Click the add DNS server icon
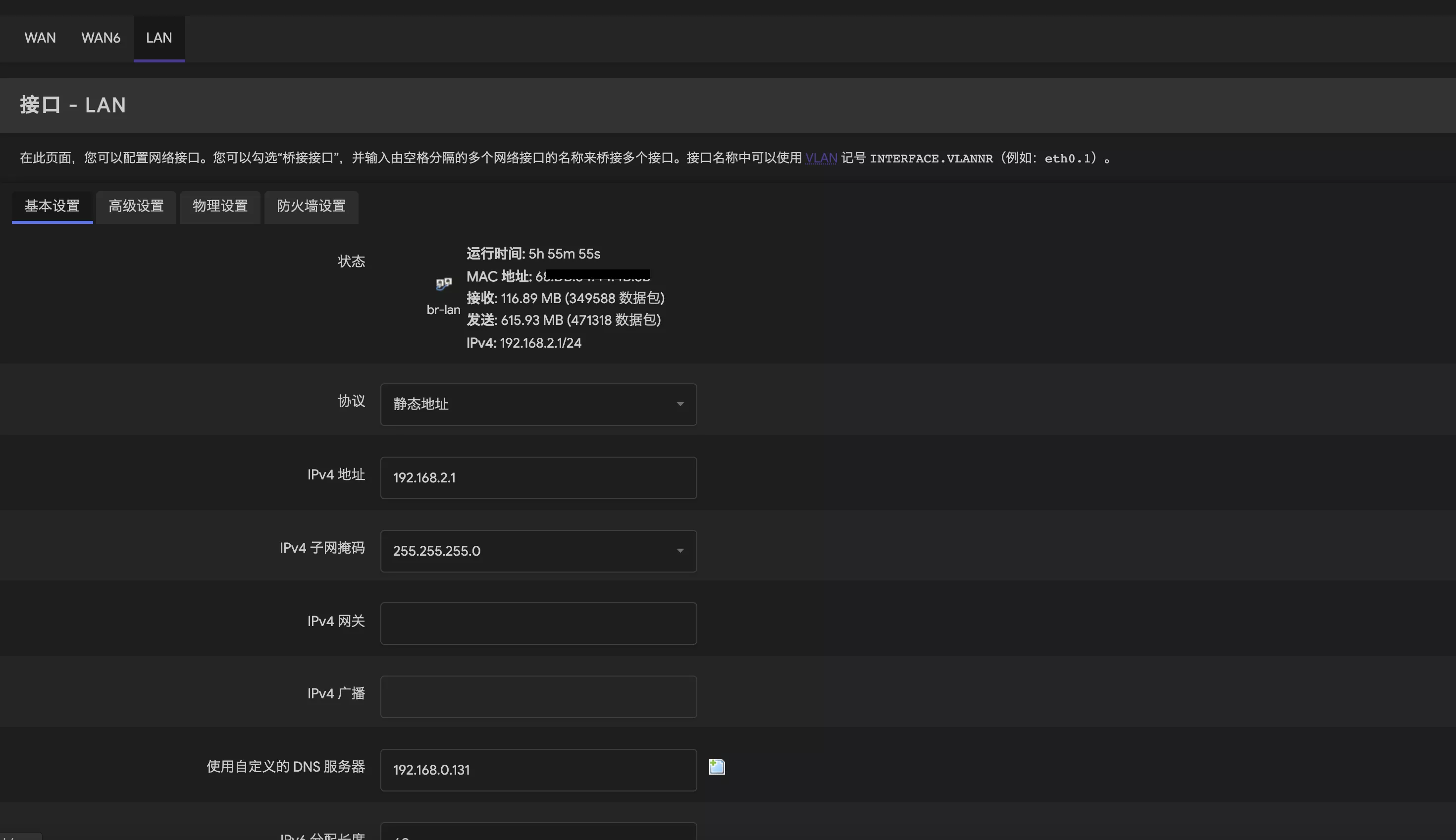The height and width of the screenshot is (840, 1456). (717, 766)
